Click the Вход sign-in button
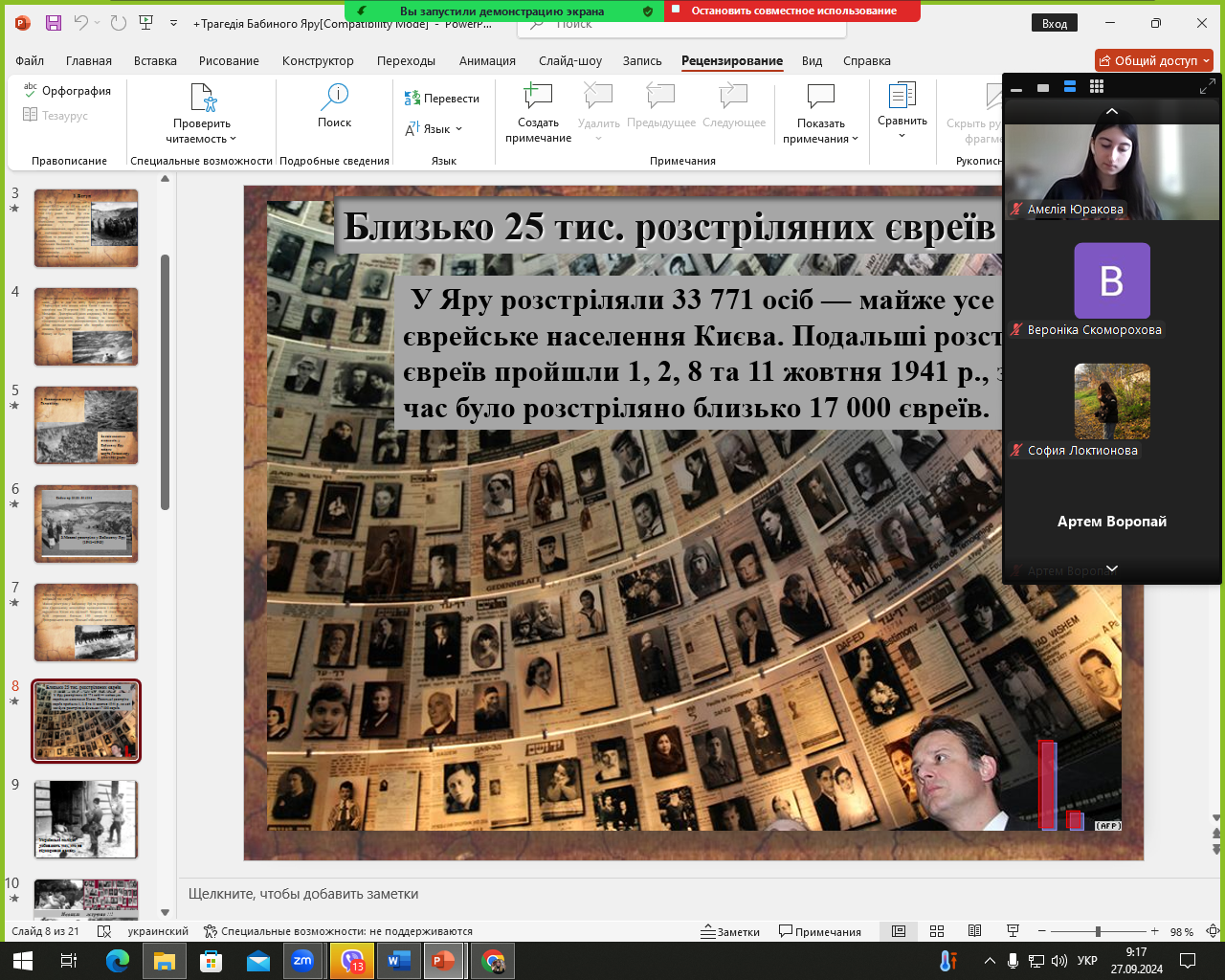Screen dimensions: 1225x980 click(1055, 23)
